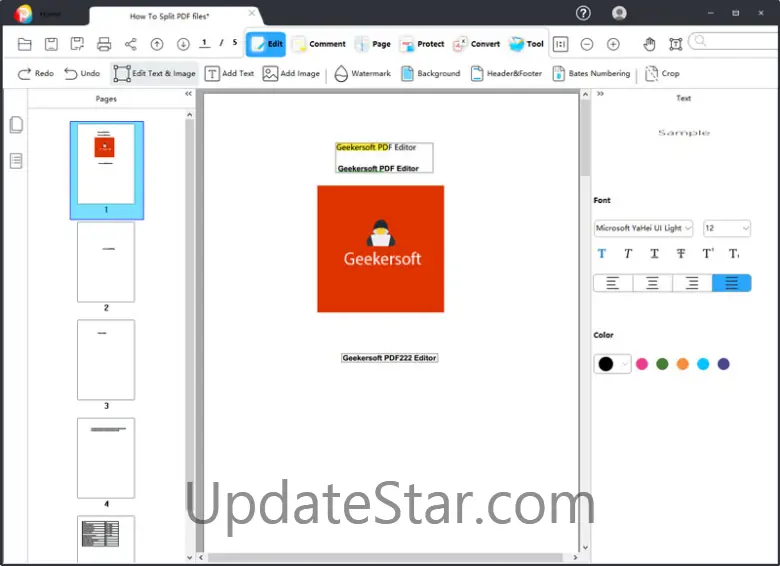
Task: Click Add Text
Action: pos(229,74)
